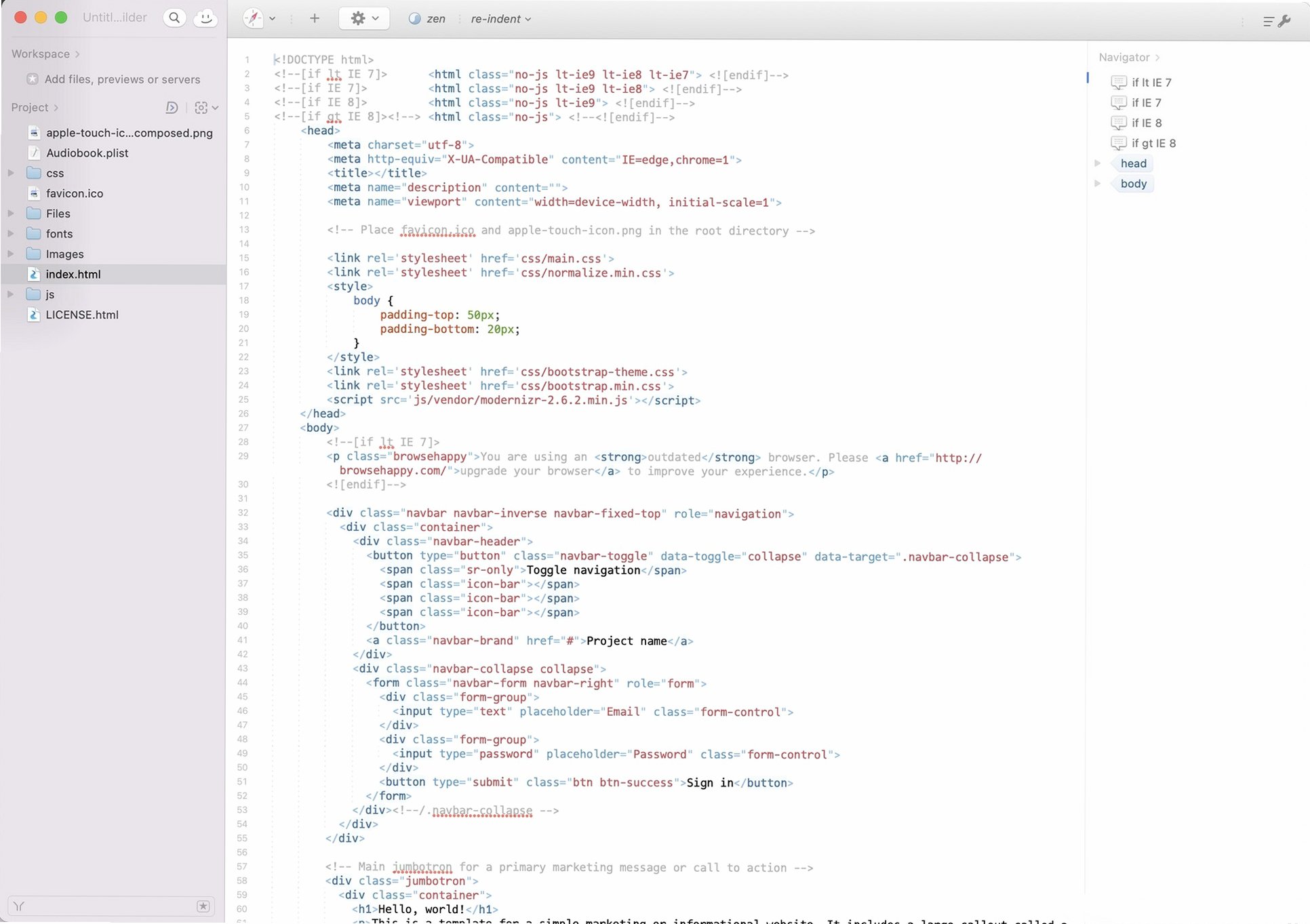Select the js folder row
This screenshot has height=924, width=1310.
113,294
